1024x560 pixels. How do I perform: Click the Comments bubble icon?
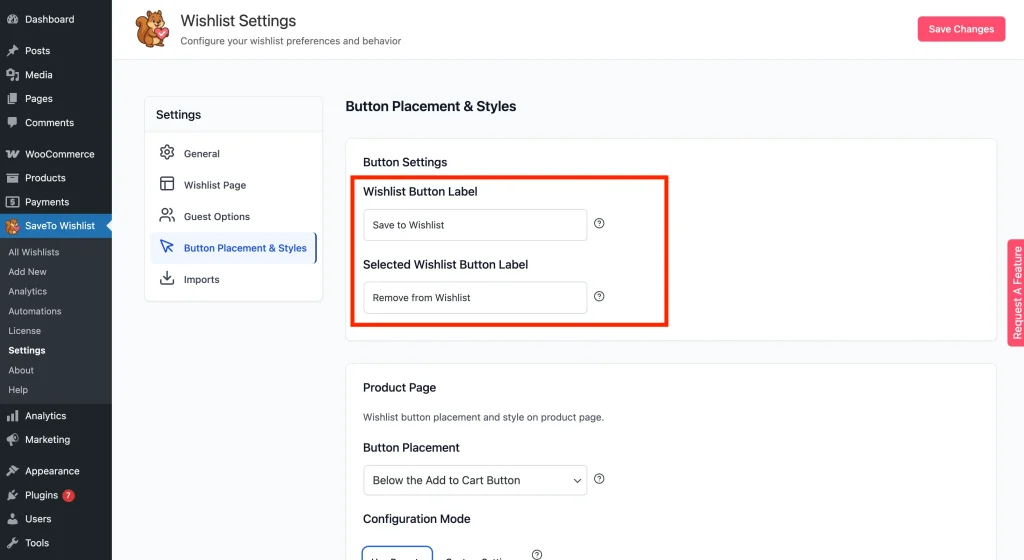[12, 122]
